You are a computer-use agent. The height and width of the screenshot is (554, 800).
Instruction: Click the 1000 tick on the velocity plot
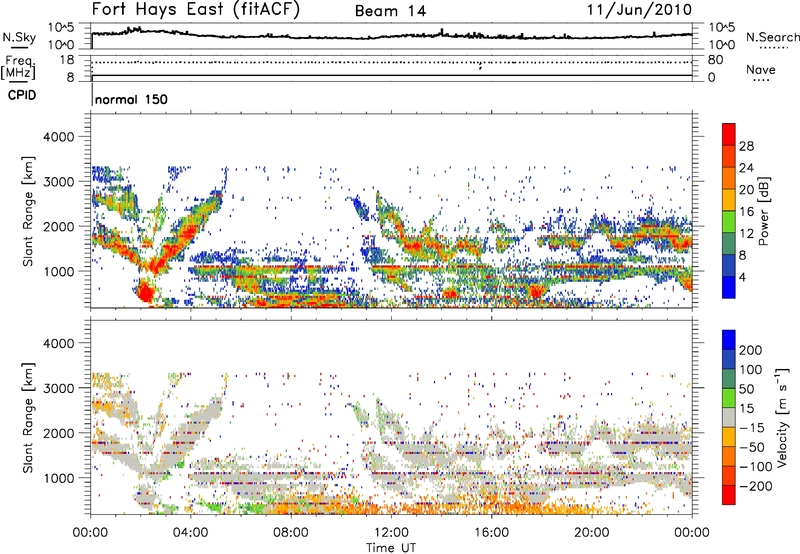pos(59,478)
